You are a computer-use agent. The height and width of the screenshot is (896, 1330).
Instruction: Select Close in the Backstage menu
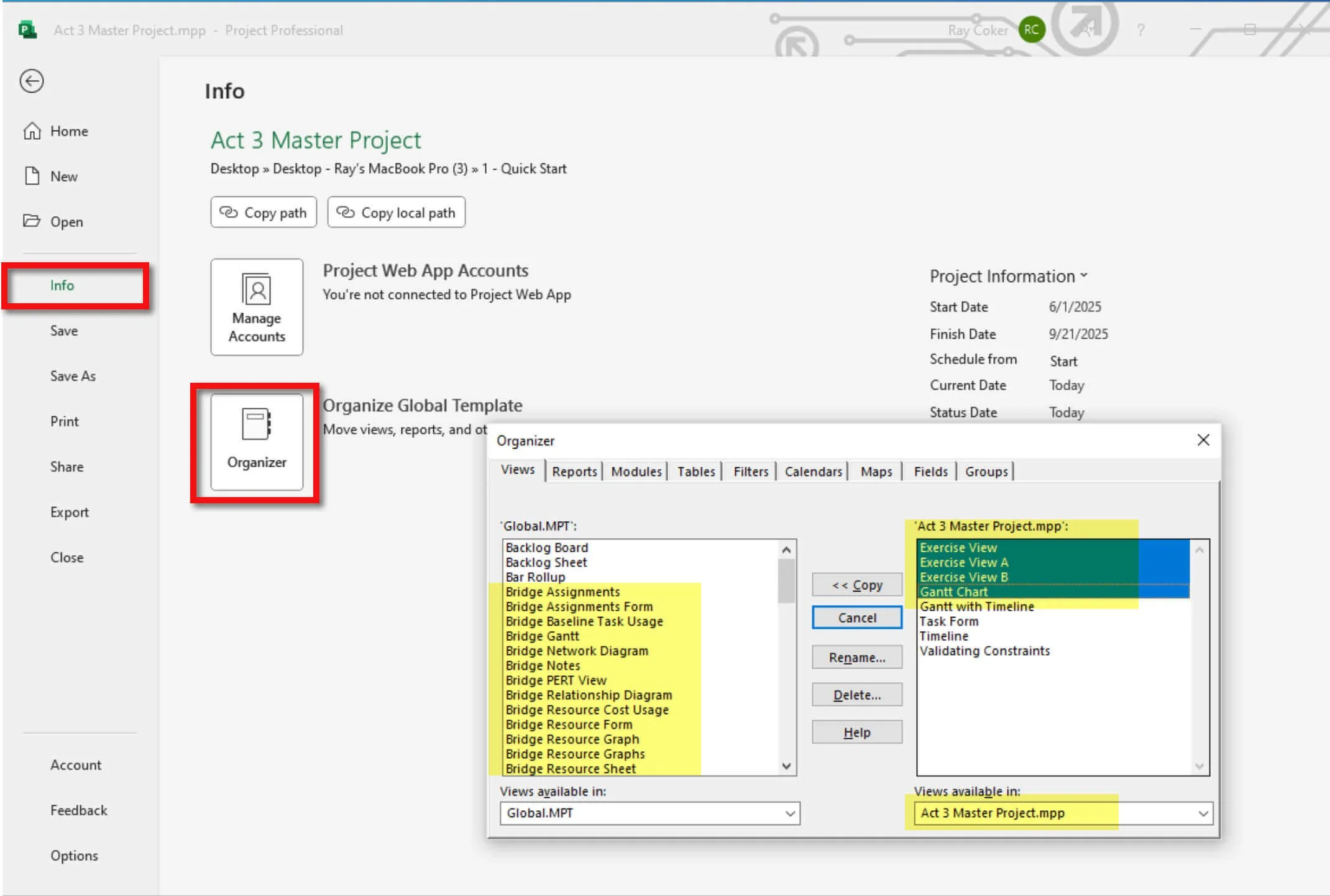click(66, 557)
